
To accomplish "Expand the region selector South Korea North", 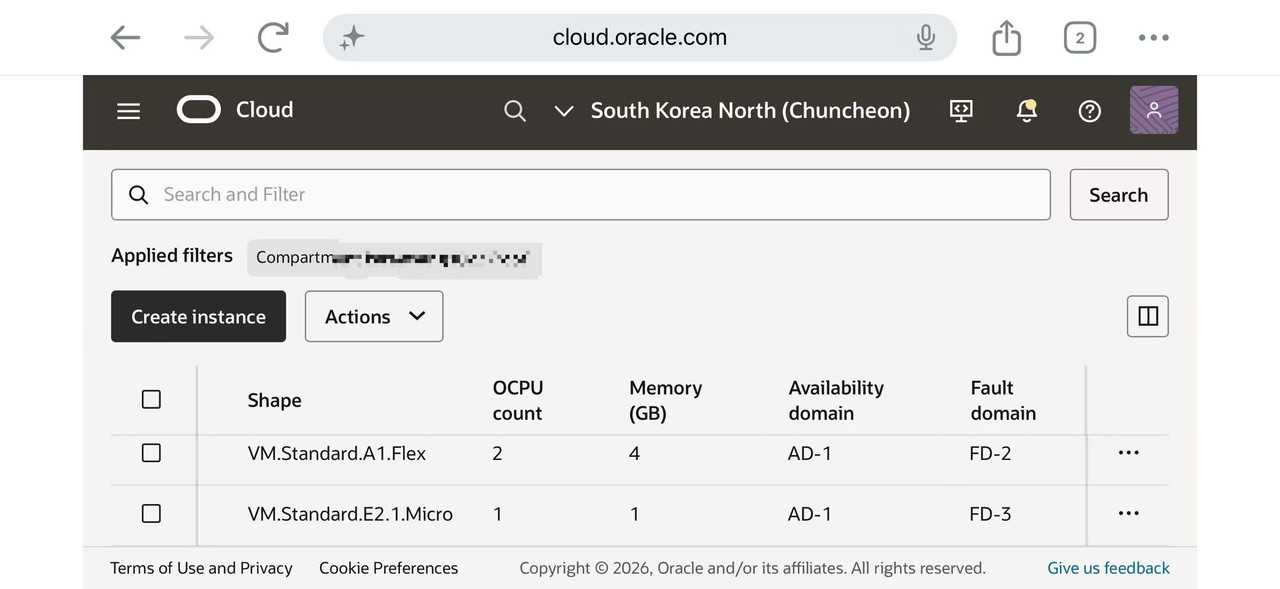I will point(733,110).
